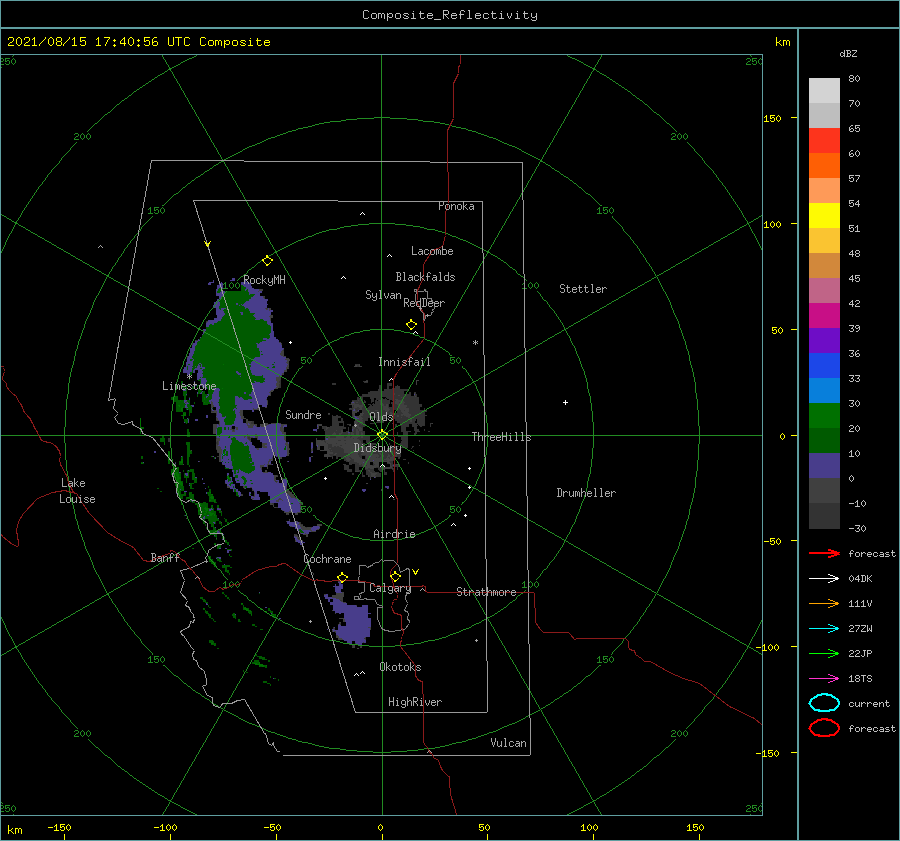Select the Cochrane label
The image size is (900, 841).
327,559
